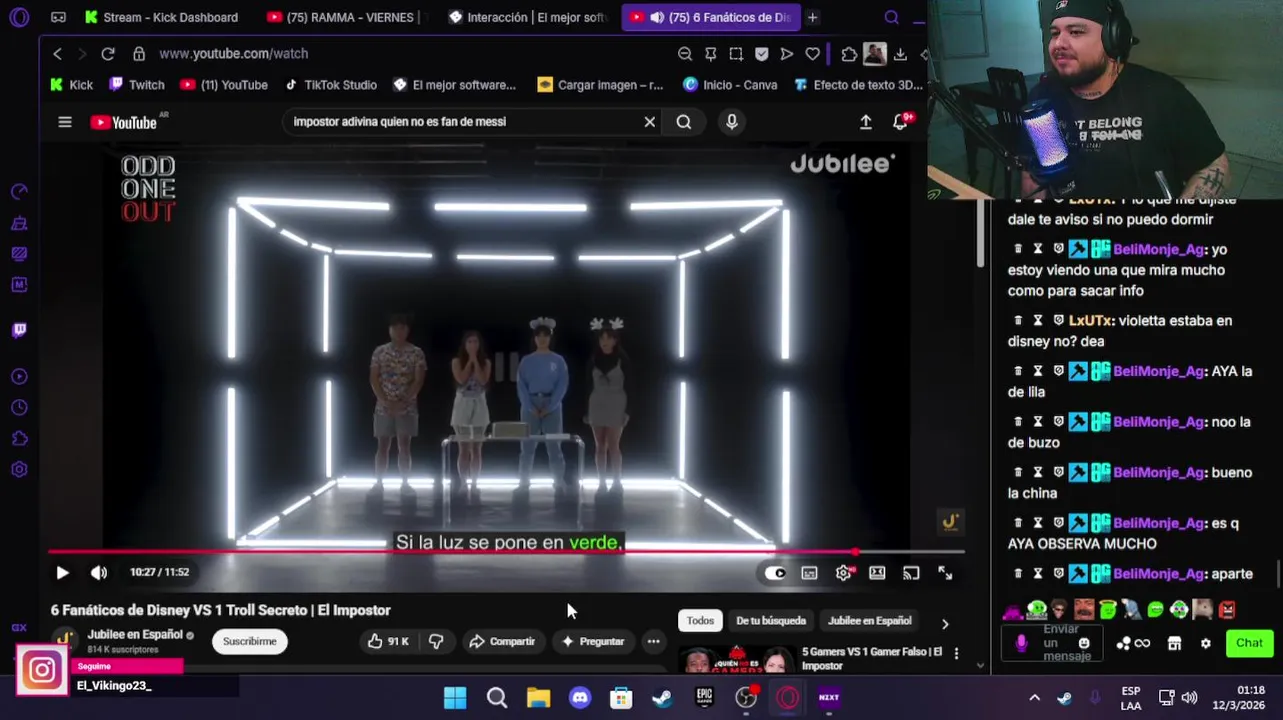Open more actions ellipsis under video
Screen dimensions: 1283x720
[x=653, y=641]
